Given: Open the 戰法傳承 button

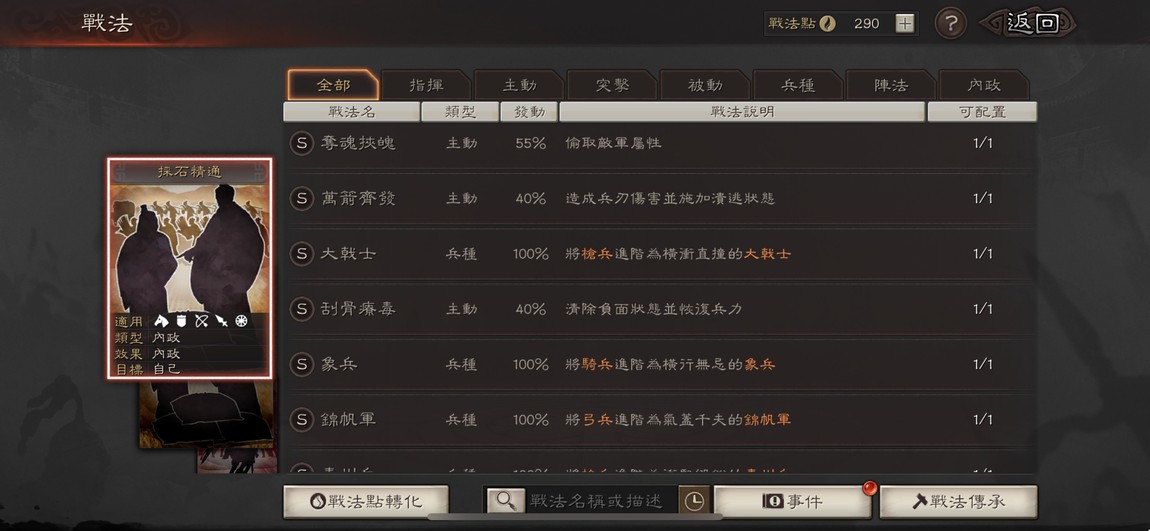Looking at the screenshot, I should click(x=959, y=502).
